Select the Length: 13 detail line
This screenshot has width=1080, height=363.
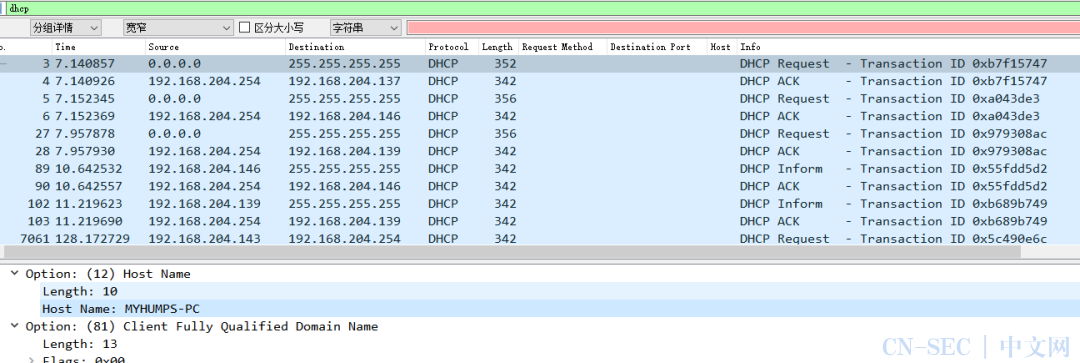click(80, 344)
